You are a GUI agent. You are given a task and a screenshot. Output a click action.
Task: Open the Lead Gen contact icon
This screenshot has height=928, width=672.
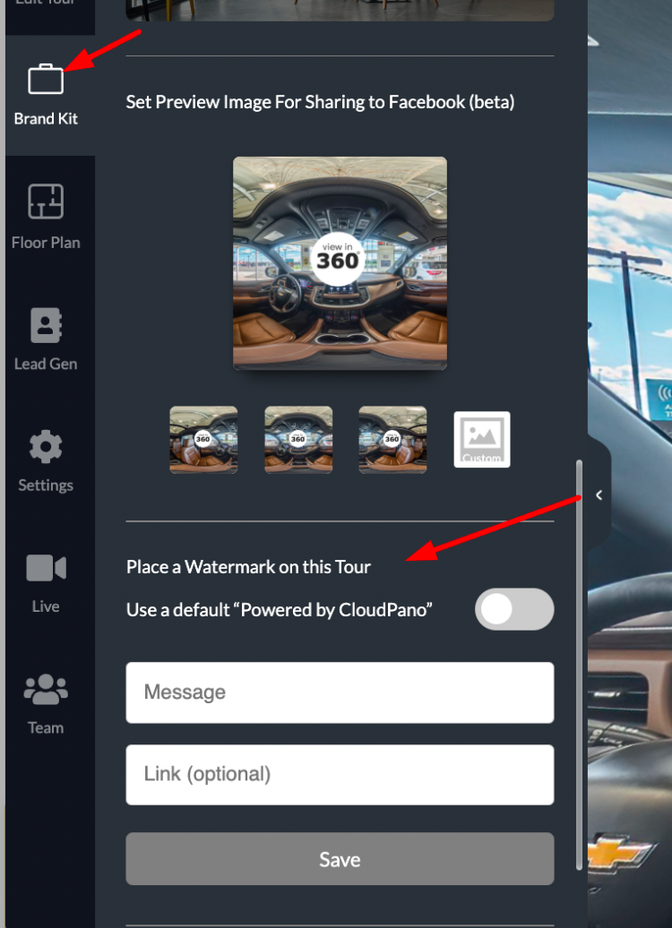[x=46, y=325]
